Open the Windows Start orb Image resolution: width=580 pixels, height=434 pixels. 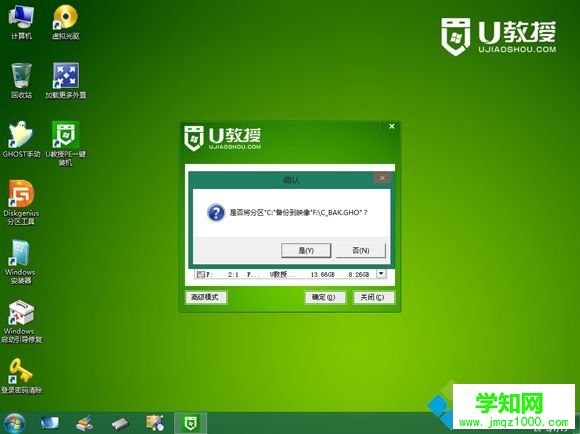pyautogui.click(x=14, y=424)
